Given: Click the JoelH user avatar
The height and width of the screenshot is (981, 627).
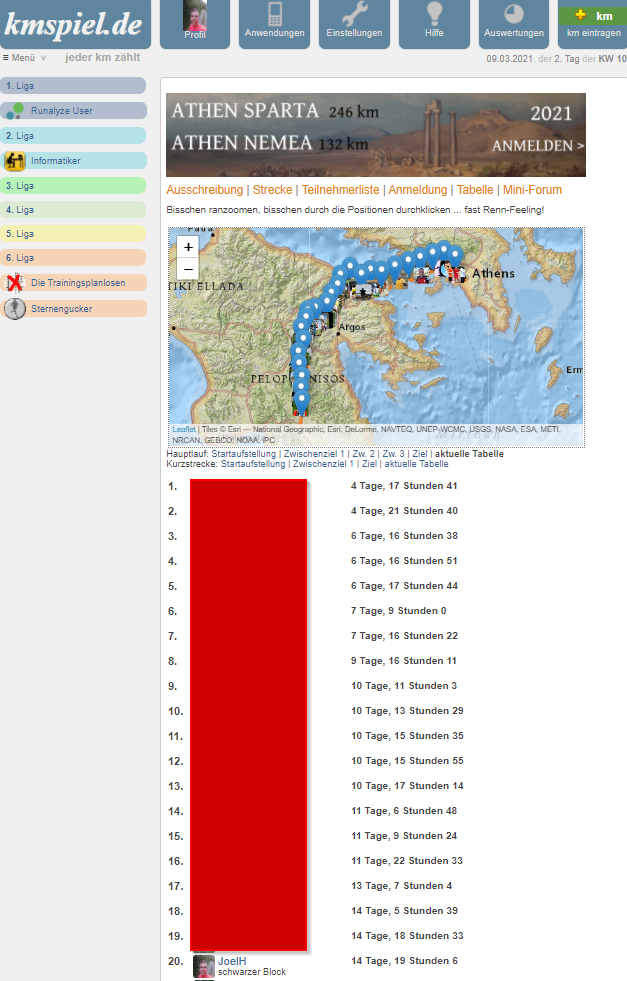Looking at the screenshot, I should (203, 966).
